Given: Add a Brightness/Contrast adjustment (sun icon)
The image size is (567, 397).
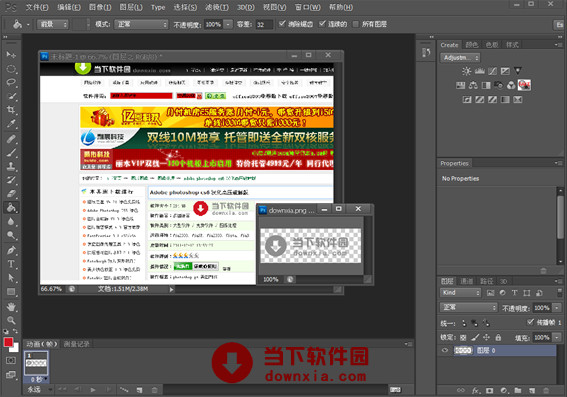Looking at the screenshot, I should [x=466, y=71].
